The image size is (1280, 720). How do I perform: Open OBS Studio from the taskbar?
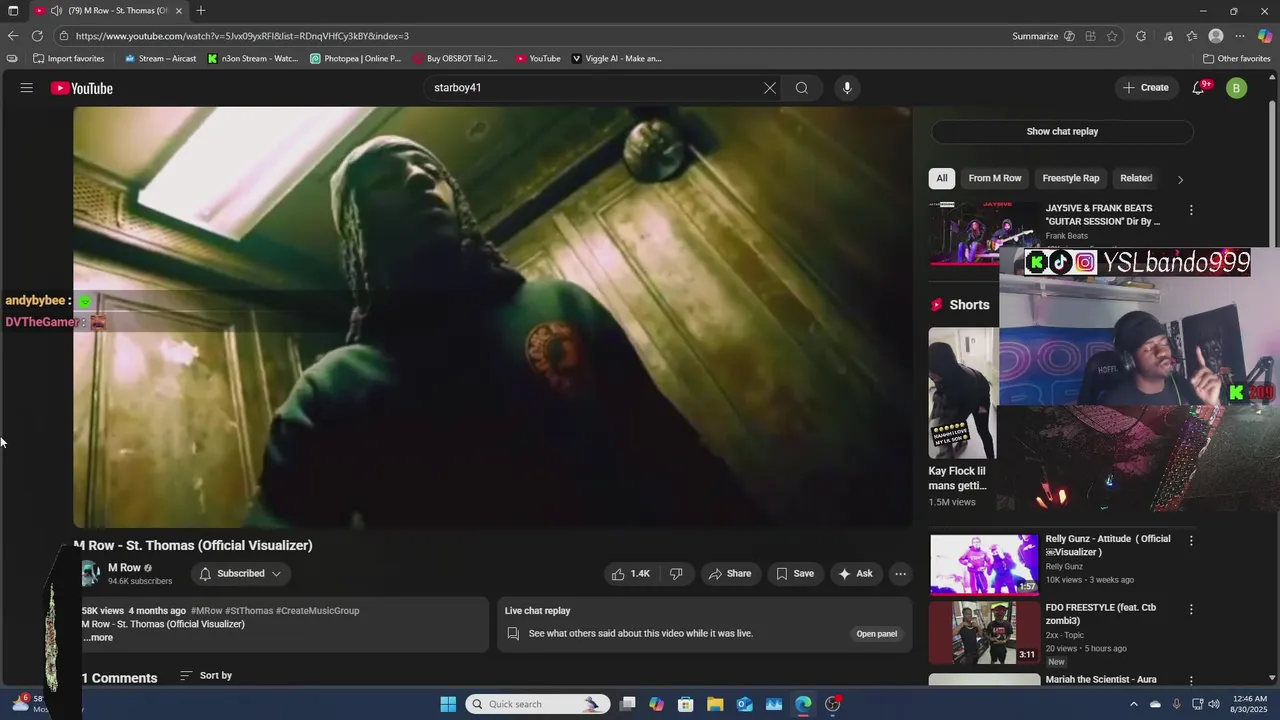click(x=833, y=704)
